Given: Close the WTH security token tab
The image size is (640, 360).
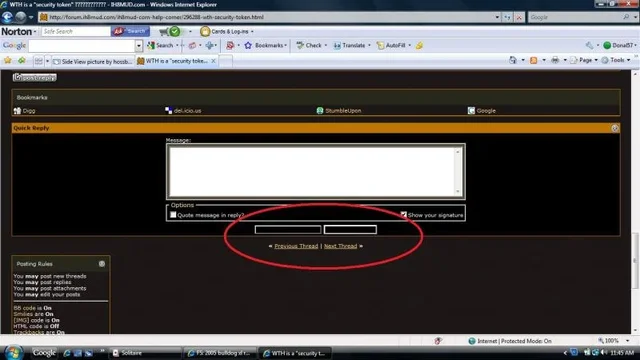Looking at the screenshot, I should click(213, 61).
